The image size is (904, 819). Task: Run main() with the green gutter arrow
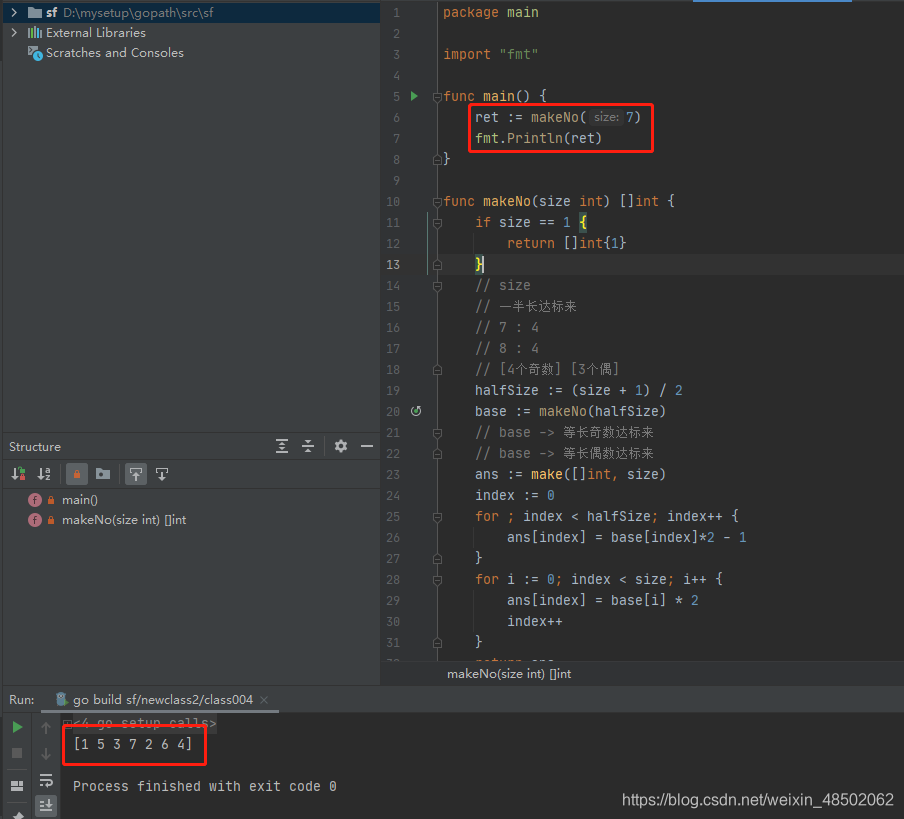pos(414,96)
